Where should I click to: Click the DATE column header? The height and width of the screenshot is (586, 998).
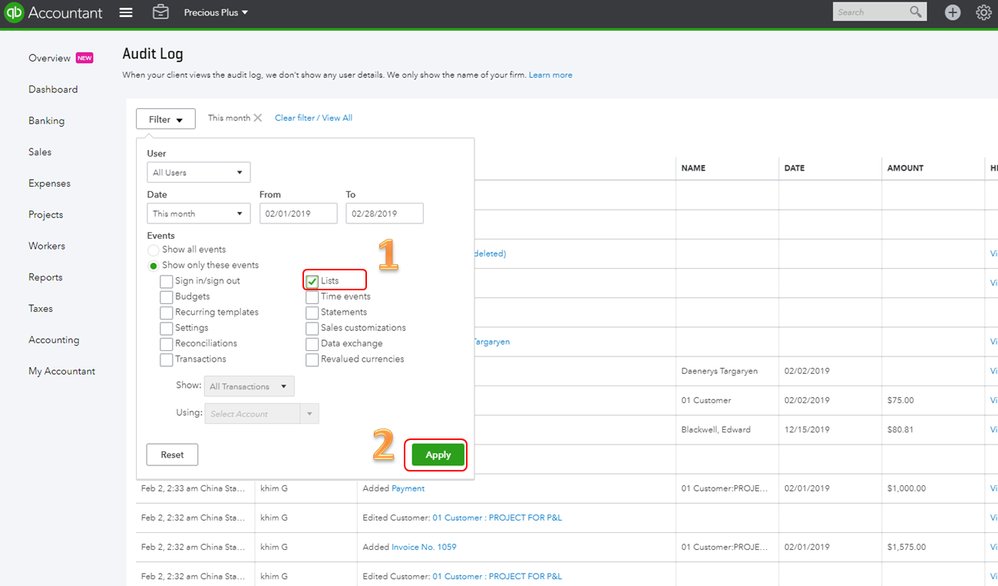[794, 169]
